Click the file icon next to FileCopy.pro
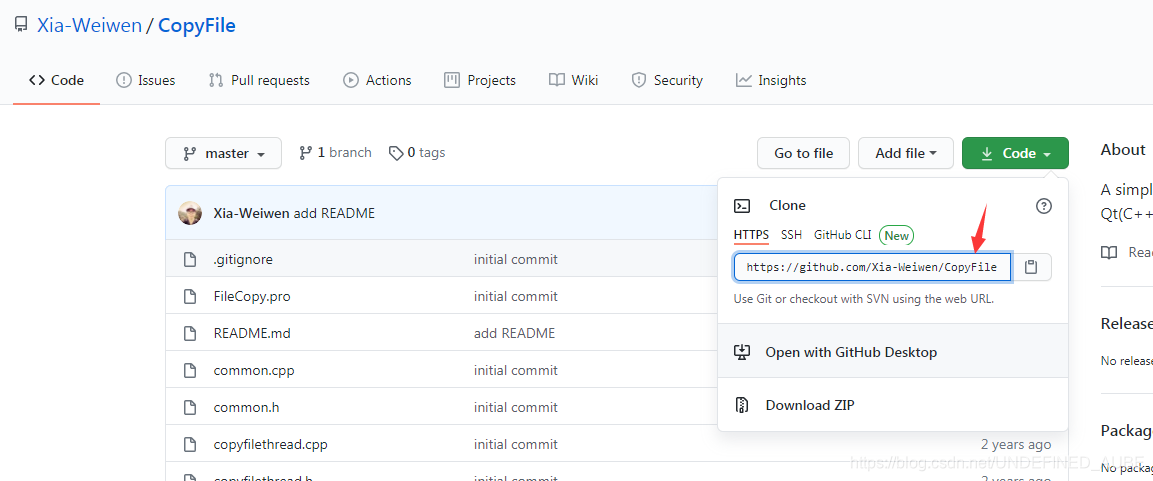This screenshot has width=1153, height=481. [190, 296]
